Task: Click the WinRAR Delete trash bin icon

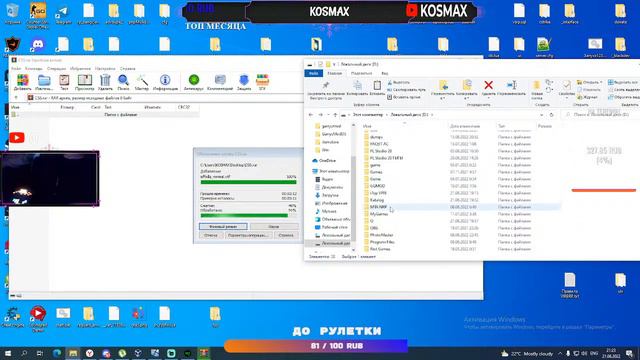Action: tap(105, 80)
